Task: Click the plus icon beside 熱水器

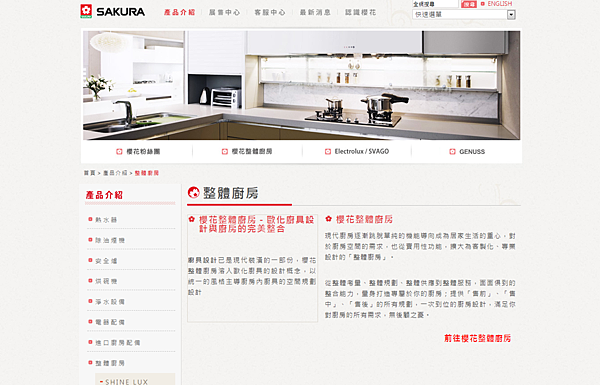Action: 90,219
